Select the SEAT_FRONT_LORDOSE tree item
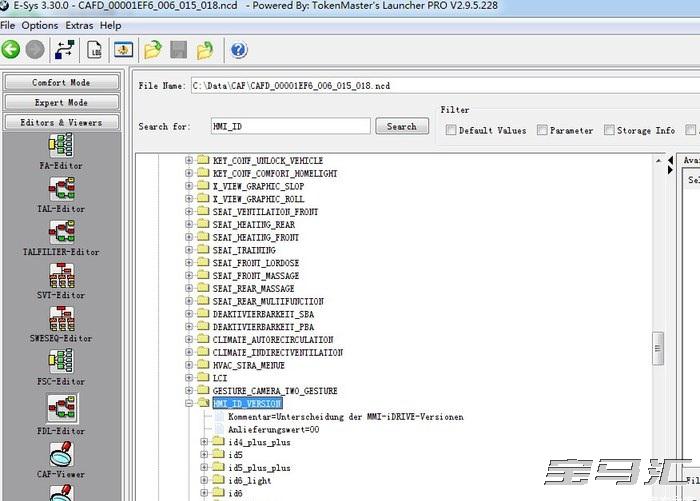The height and width of the screenshot is (501, 700). (256, 263)
